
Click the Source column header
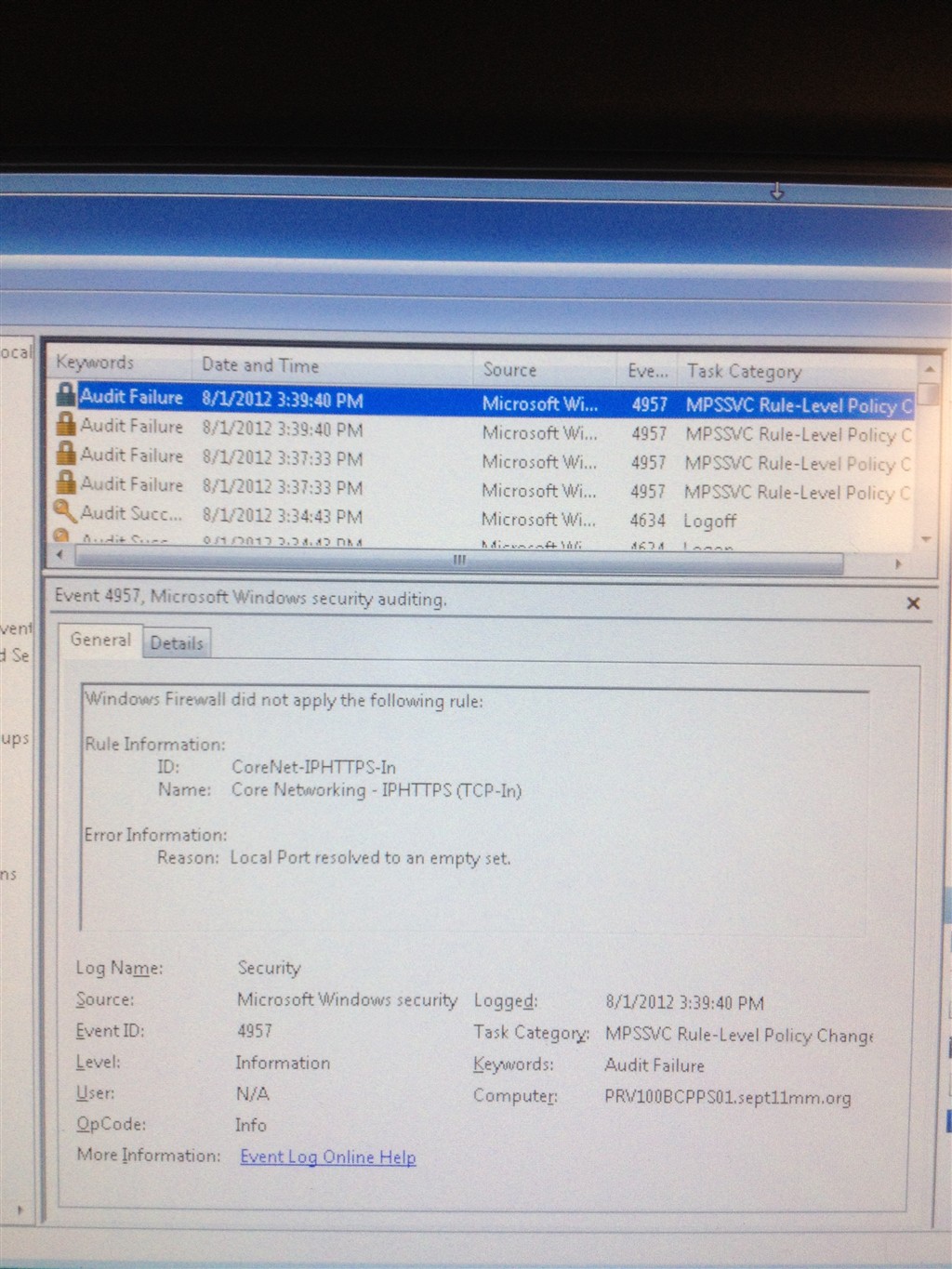tap(509, 369)
